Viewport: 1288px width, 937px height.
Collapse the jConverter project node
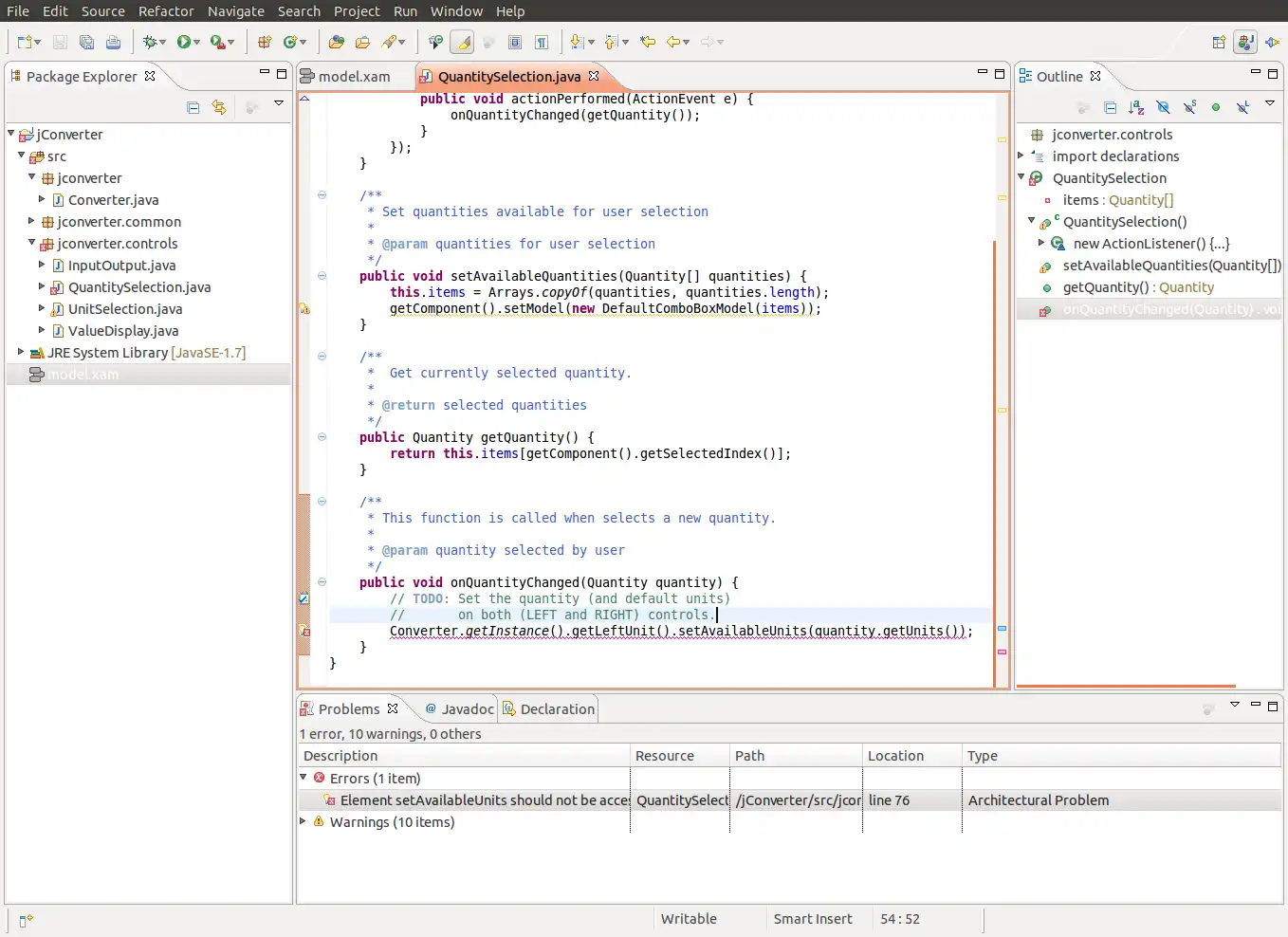[11, 134]
